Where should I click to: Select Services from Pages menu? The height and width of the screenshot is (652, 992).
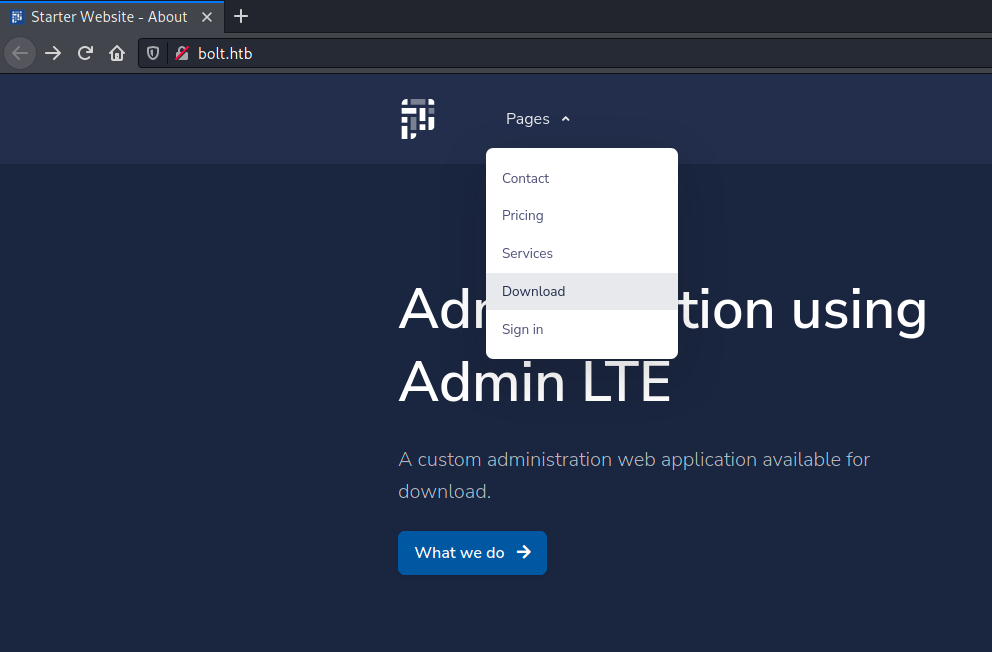click(581, 254)
